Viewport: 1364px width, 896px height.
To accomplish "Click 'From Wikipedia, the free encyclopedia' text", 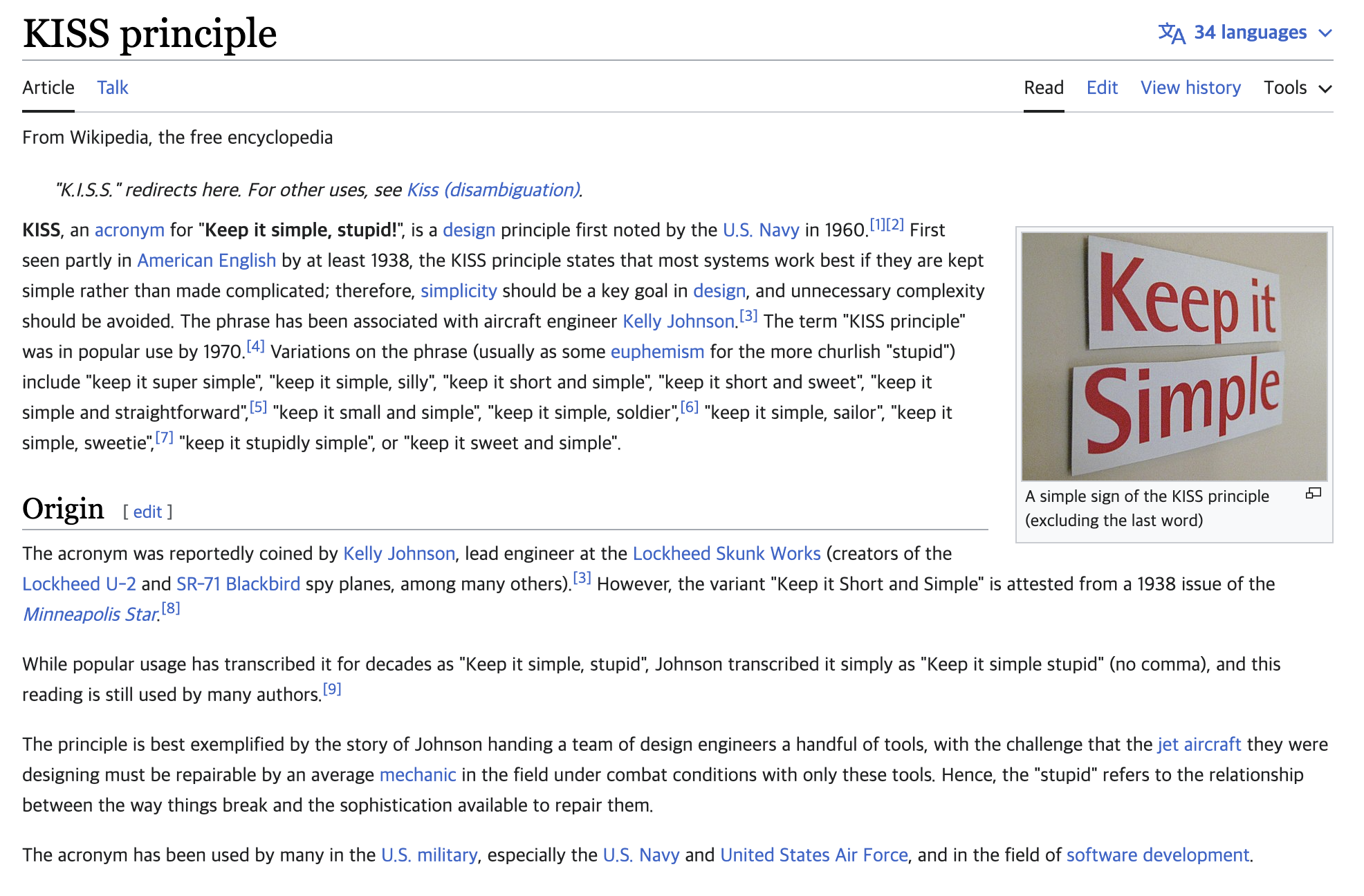I will click(x=177, y=138).
